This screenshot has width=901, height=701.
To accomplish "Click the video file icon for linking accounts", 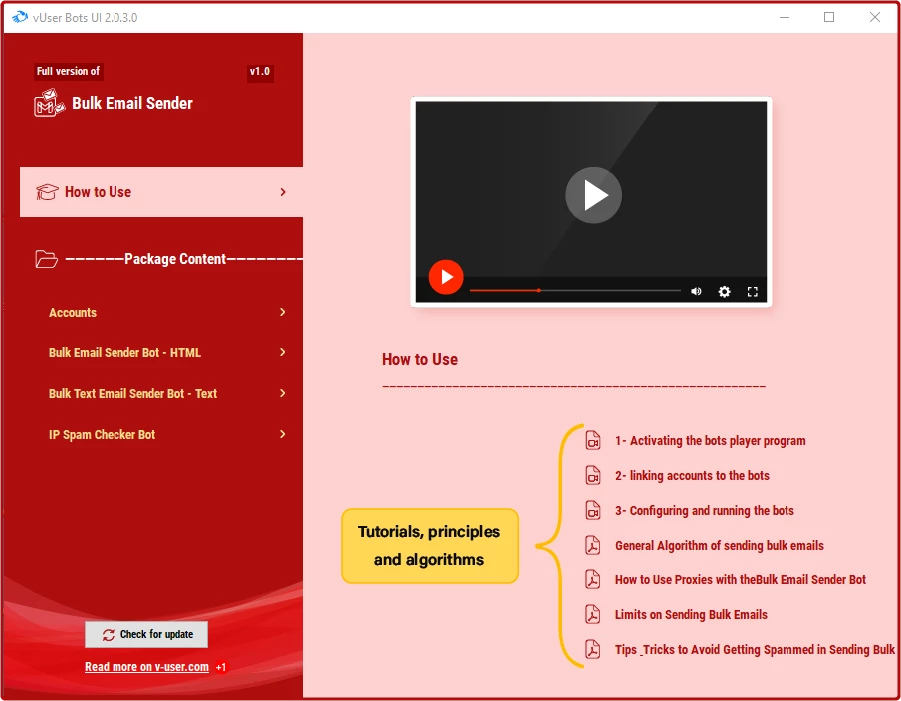I will (x=593, y=476).
